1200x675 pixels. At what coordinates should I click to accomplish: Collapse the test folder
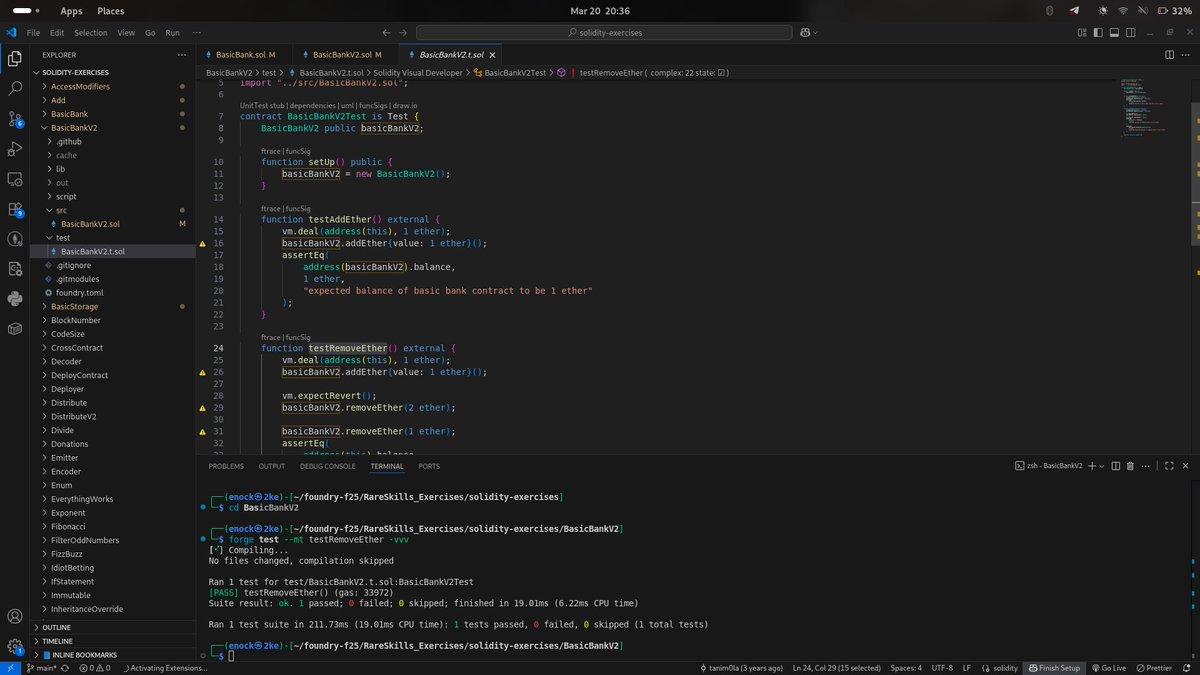pyautogui.click(x=113, y=238)
